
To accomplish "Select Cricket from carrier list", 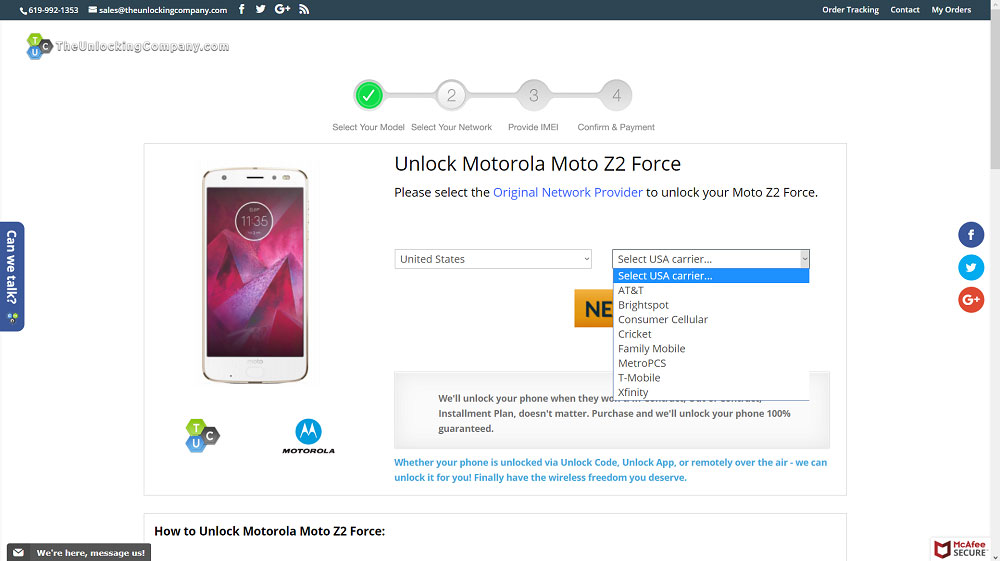I will pos(710,334).
